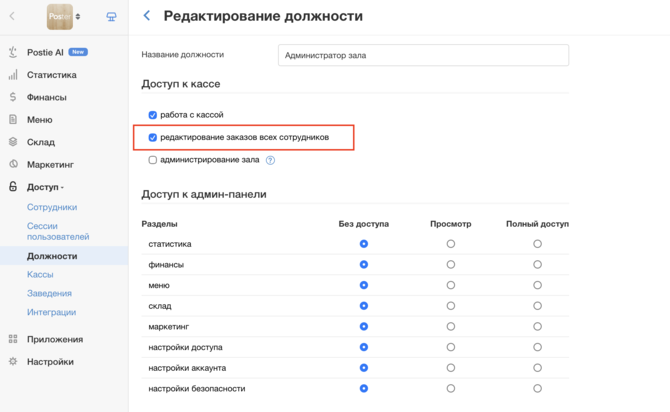Viewport: 670px width, 412px height.
Task: Toggle the работа с кассой checkbox
Action: point(153,115)
